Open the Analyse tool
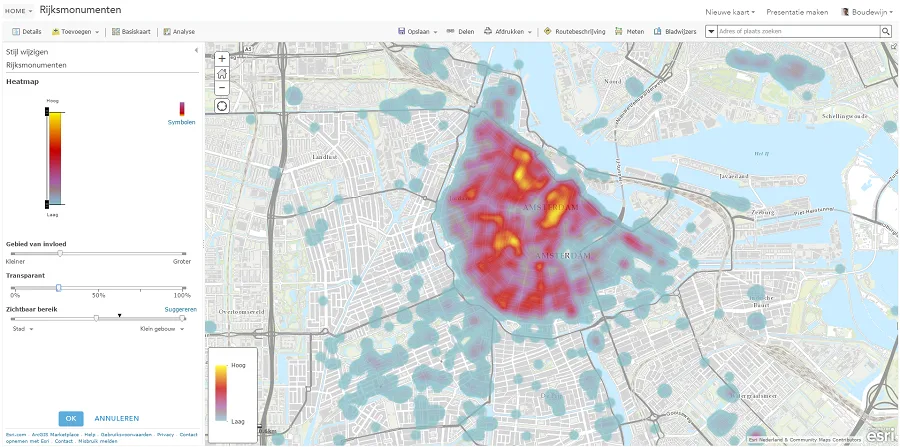Viewport: 900px width, 447px height. (x=179, y=32)
